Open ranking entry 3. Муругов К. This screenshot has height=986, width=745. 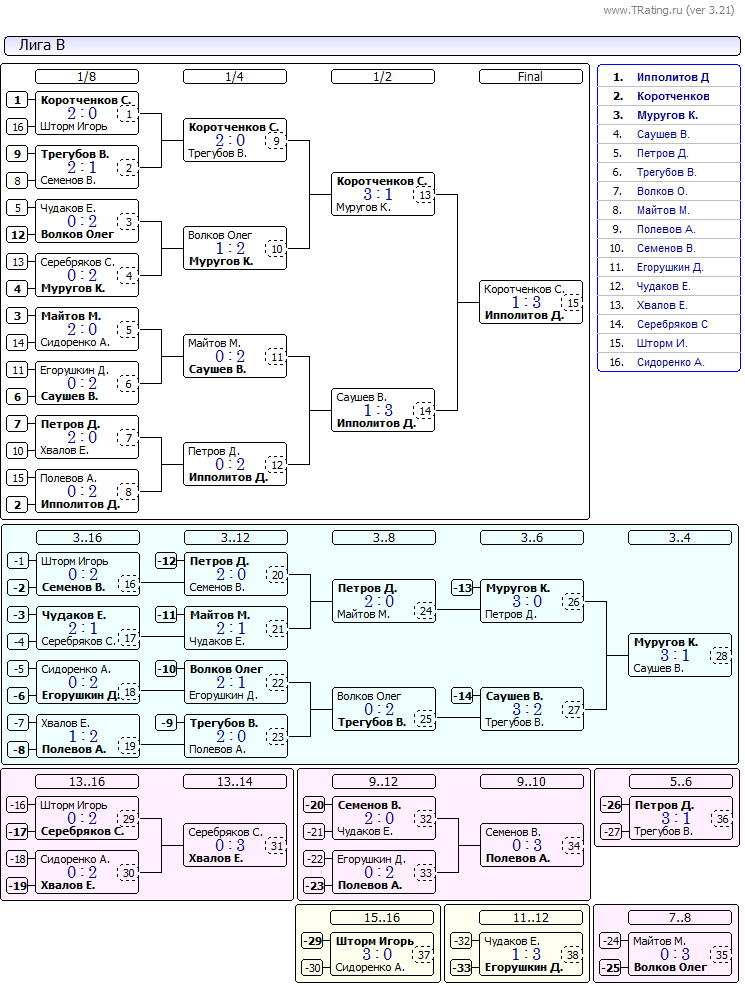tap(668, 115)
